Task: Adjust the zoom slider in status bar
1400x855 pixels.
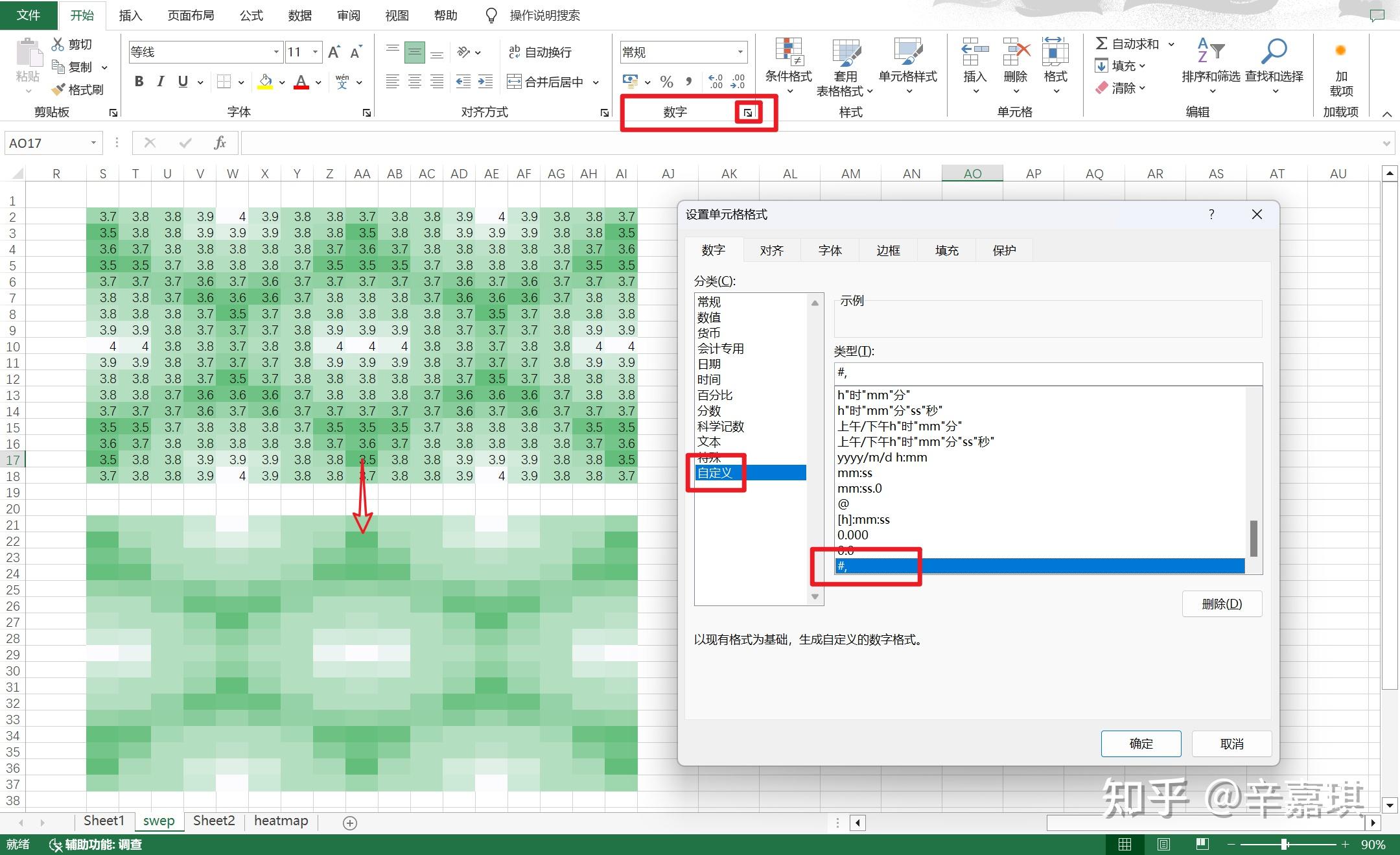Action: tap(1285, 845)
